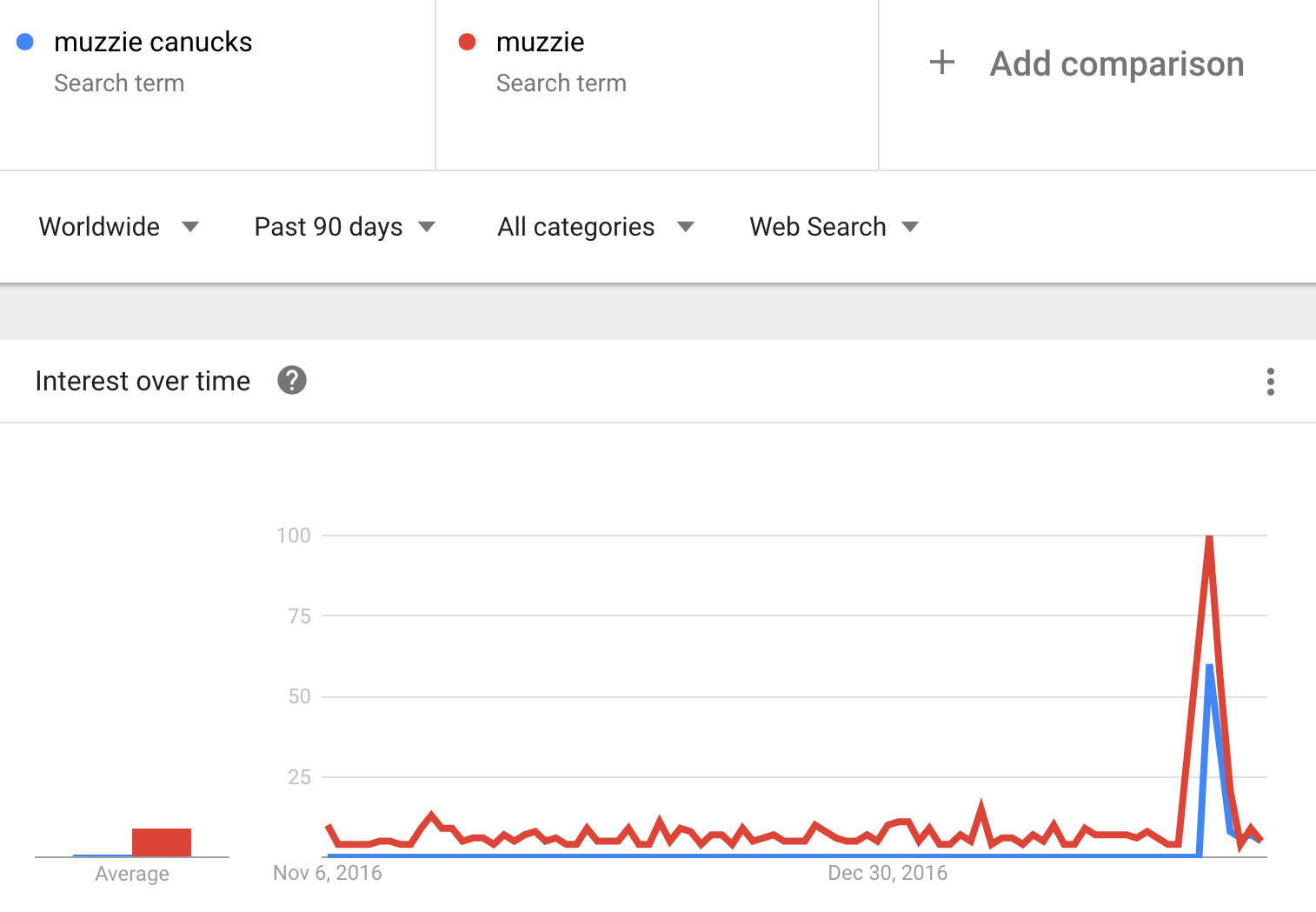Click the blue line peak on chart
1316x912 pixels.
(x=1209, y=667)
